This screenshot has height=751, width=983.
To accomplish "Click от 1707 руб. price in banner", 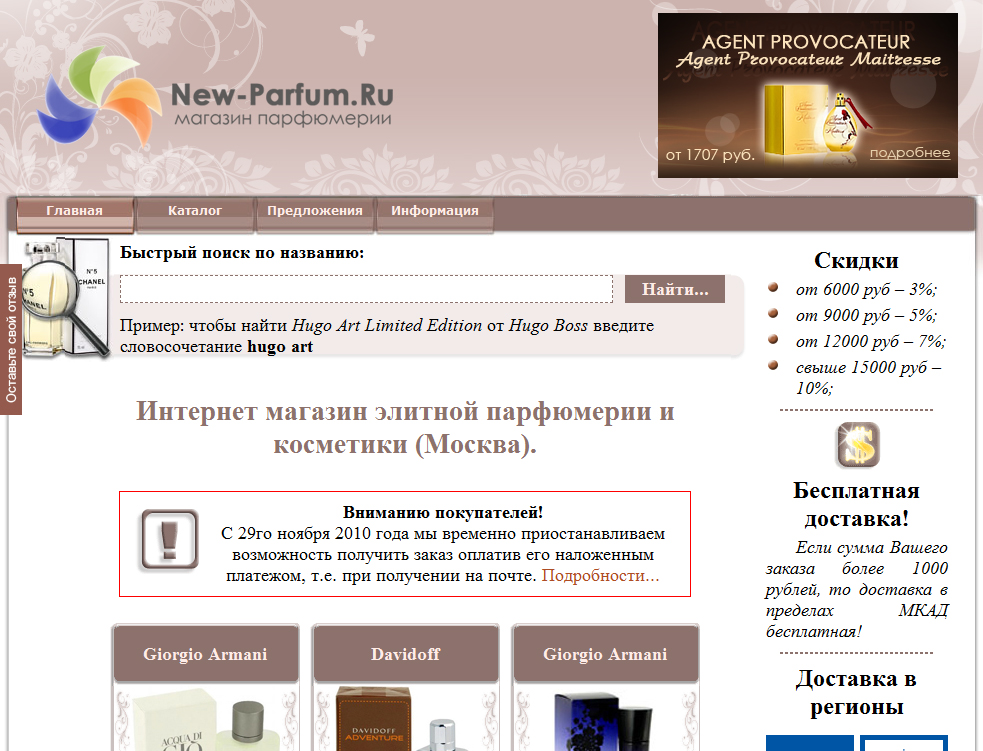I will point(710,155).
